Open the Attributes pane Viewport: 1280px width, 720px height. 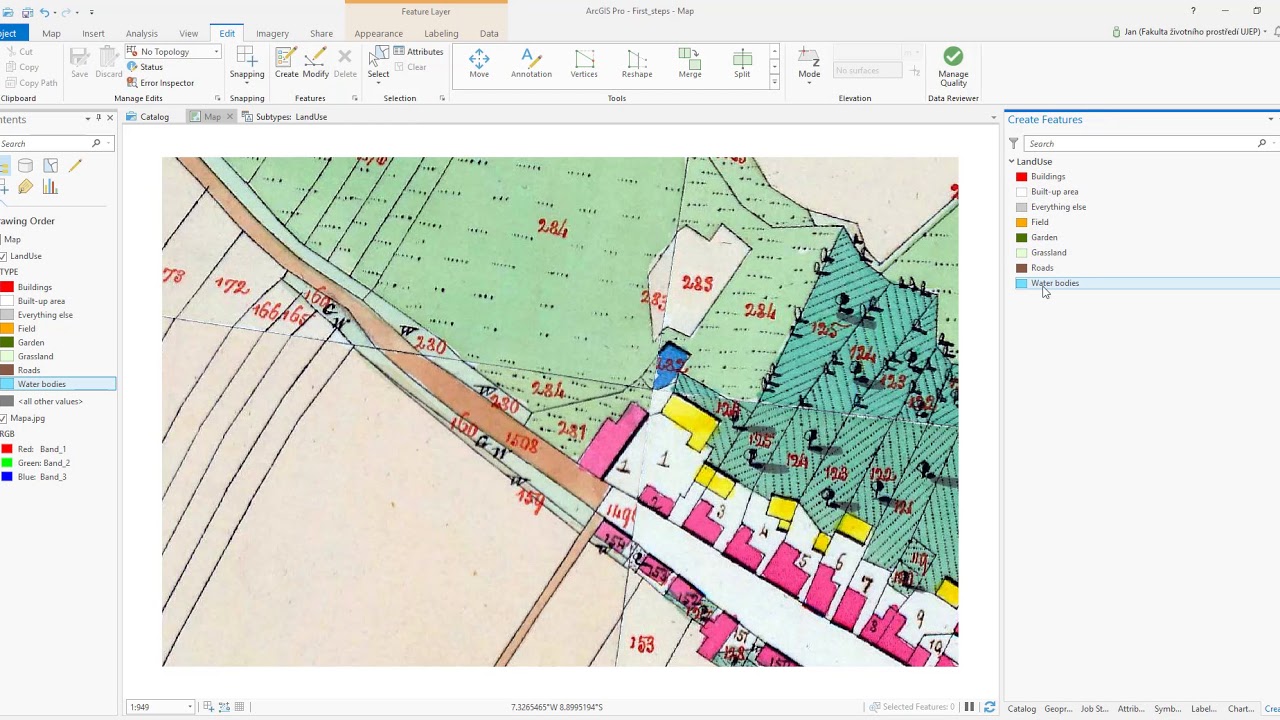[418, 52]
